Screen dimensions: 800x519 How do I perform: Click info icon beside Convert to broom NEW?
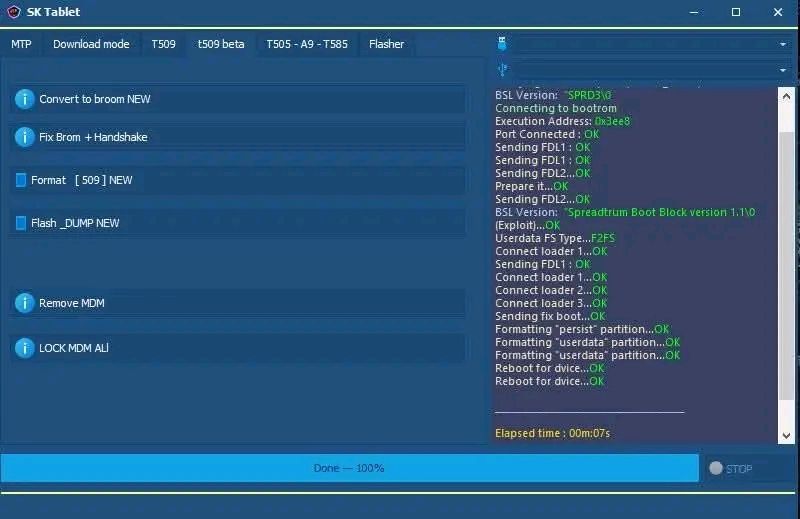click(24, 99)
